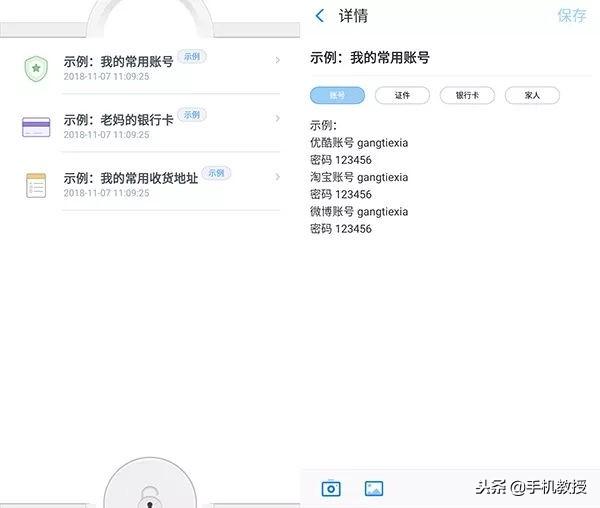Select the 账号 category tag

(x=337, y=95)
